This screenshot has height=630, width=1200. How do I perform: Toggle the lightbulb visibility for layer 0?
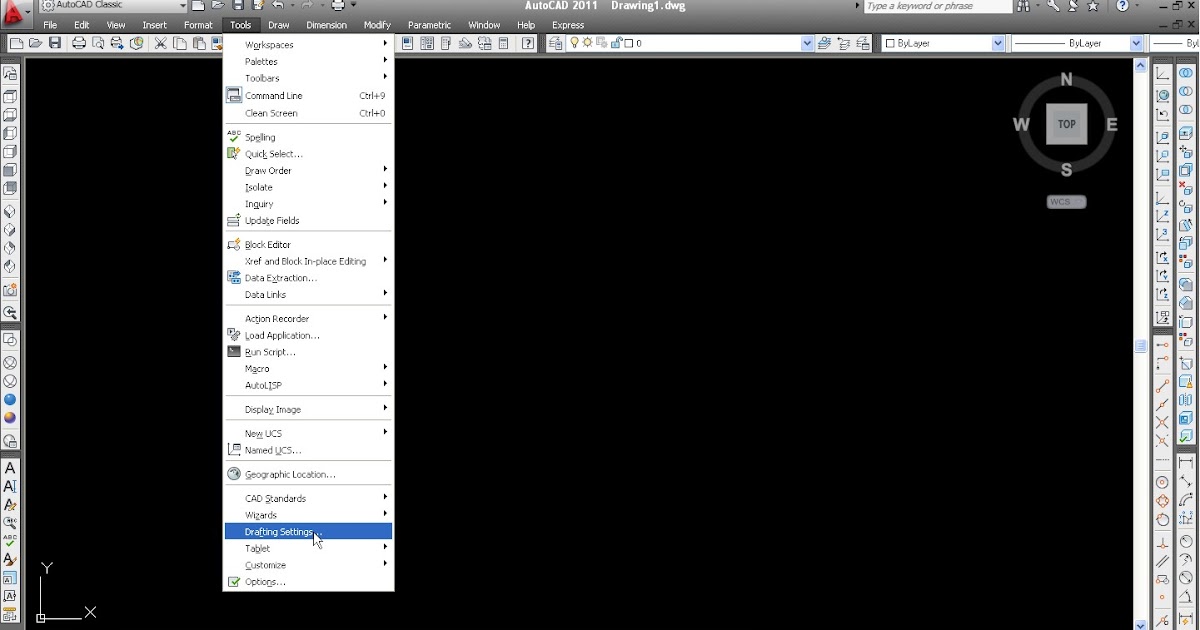click(574, 43)
